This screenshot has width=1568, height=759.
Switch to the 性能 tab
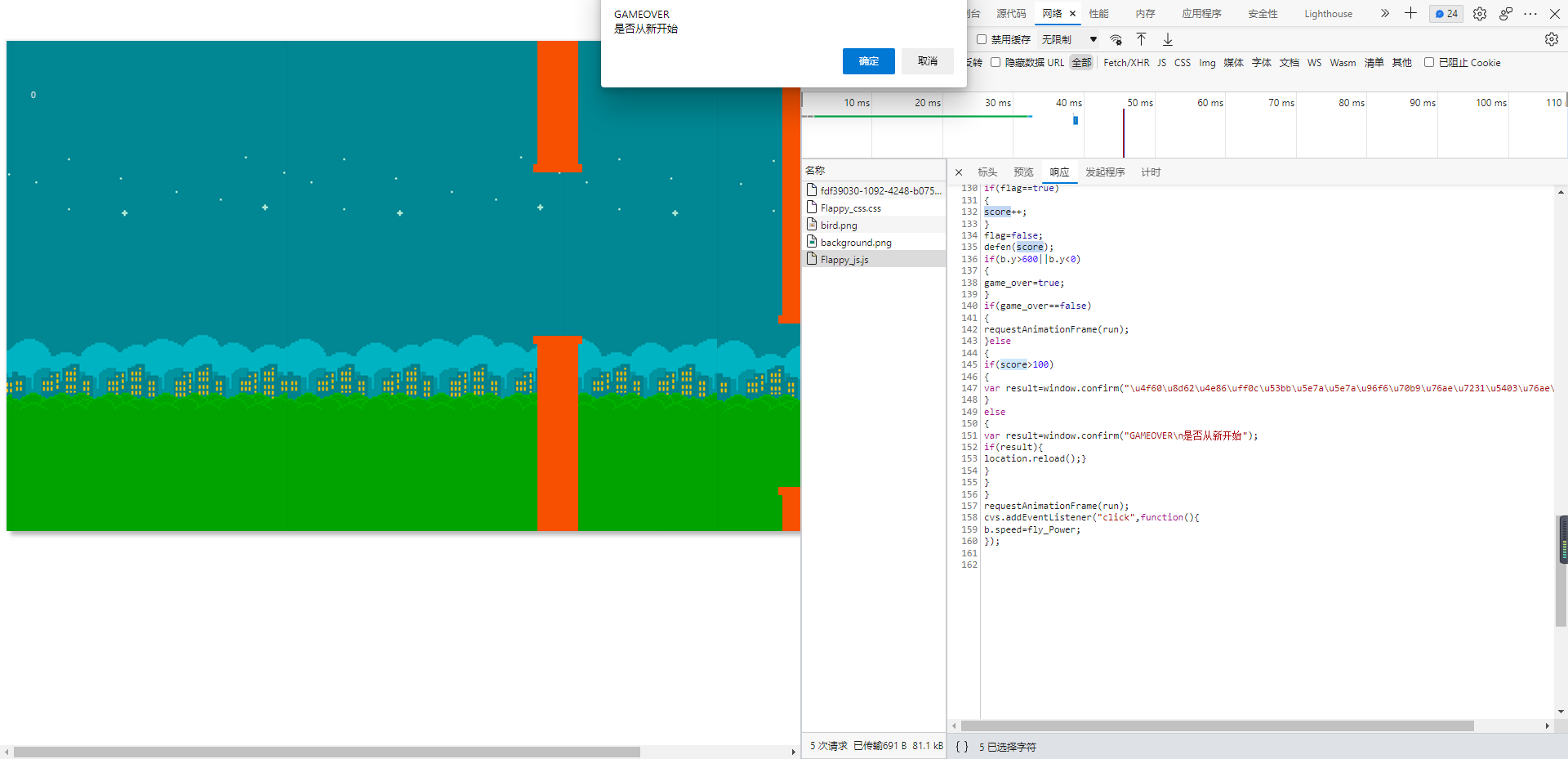point(1098,14)
